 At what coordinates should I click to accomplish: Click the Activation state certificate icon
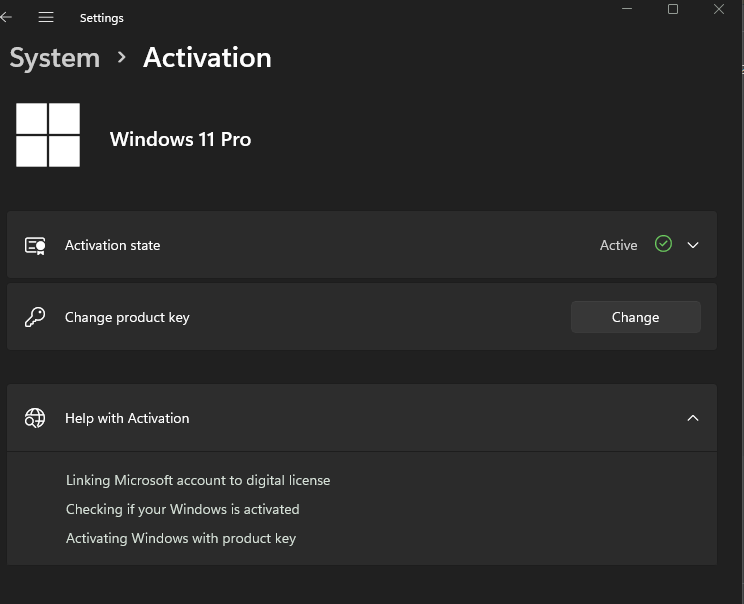point(35,245)
